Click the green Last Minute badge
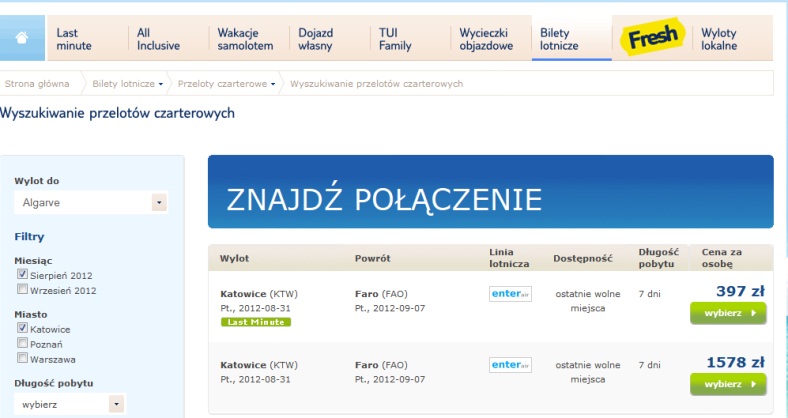Image resolution: width=788 pixels, height=418 pixels. (256, 322)
